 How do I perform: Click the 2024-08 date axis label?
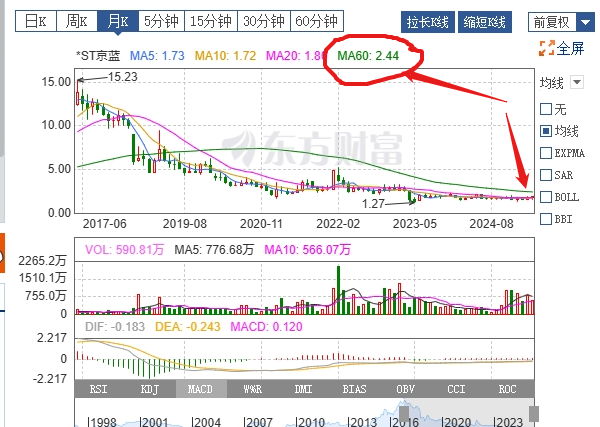(x=491, y=224)
